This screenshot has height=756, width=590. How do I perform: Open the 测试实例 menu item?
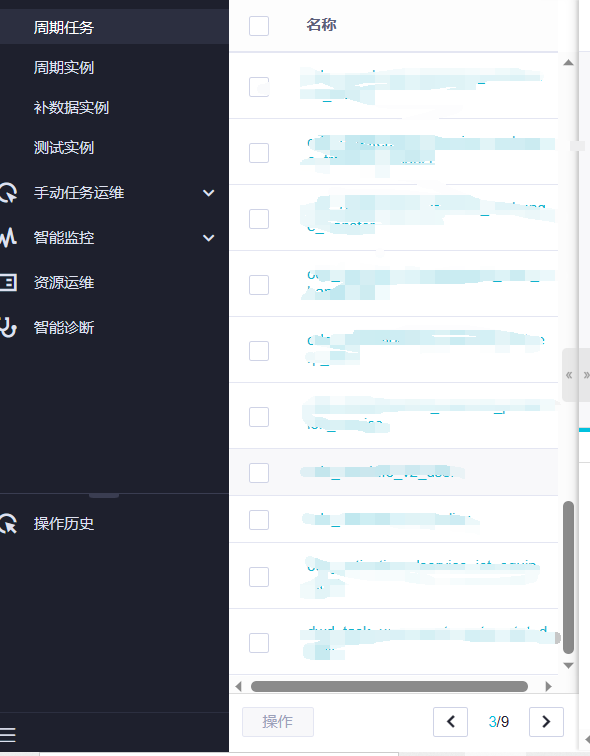[64, 148]
